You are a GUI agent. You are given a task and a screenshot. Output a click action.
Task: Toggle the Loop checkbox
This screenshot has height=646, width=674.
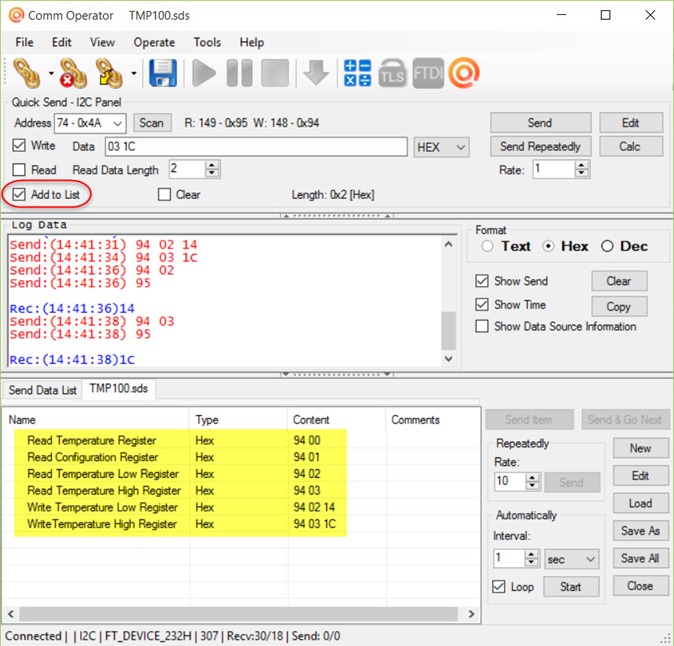[x=499, y=587]
